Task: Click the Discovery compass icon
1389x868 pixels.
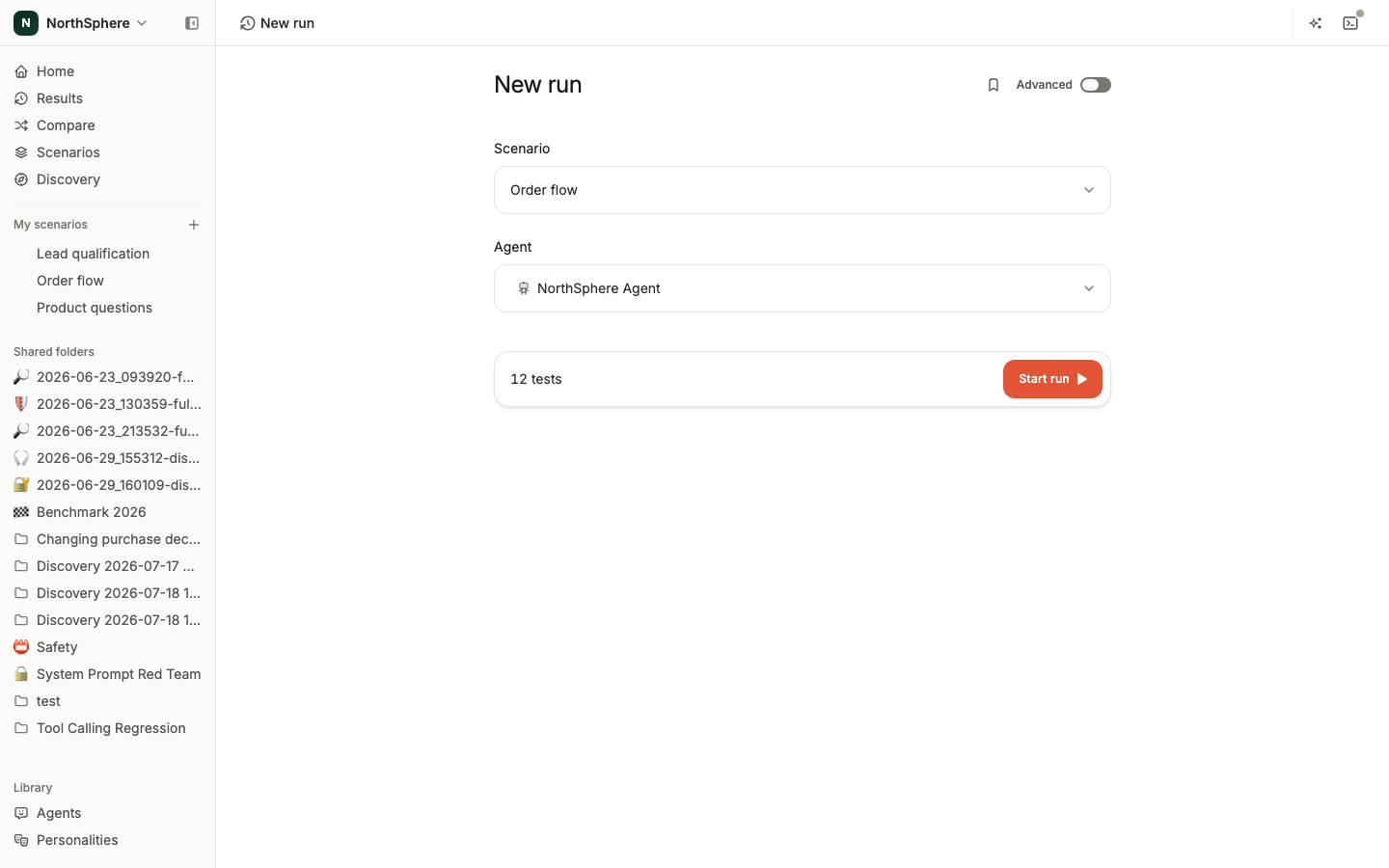Action: [x=21, y=179]
